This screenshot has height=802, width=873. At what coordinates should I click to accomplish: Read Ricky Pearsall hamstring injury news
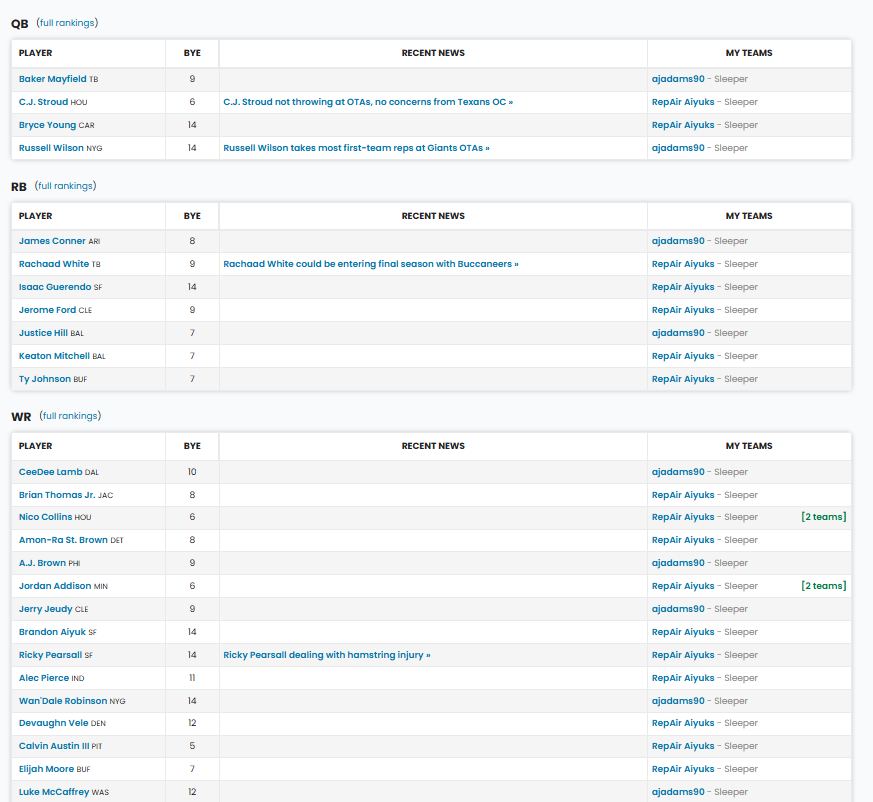[327, 655]
